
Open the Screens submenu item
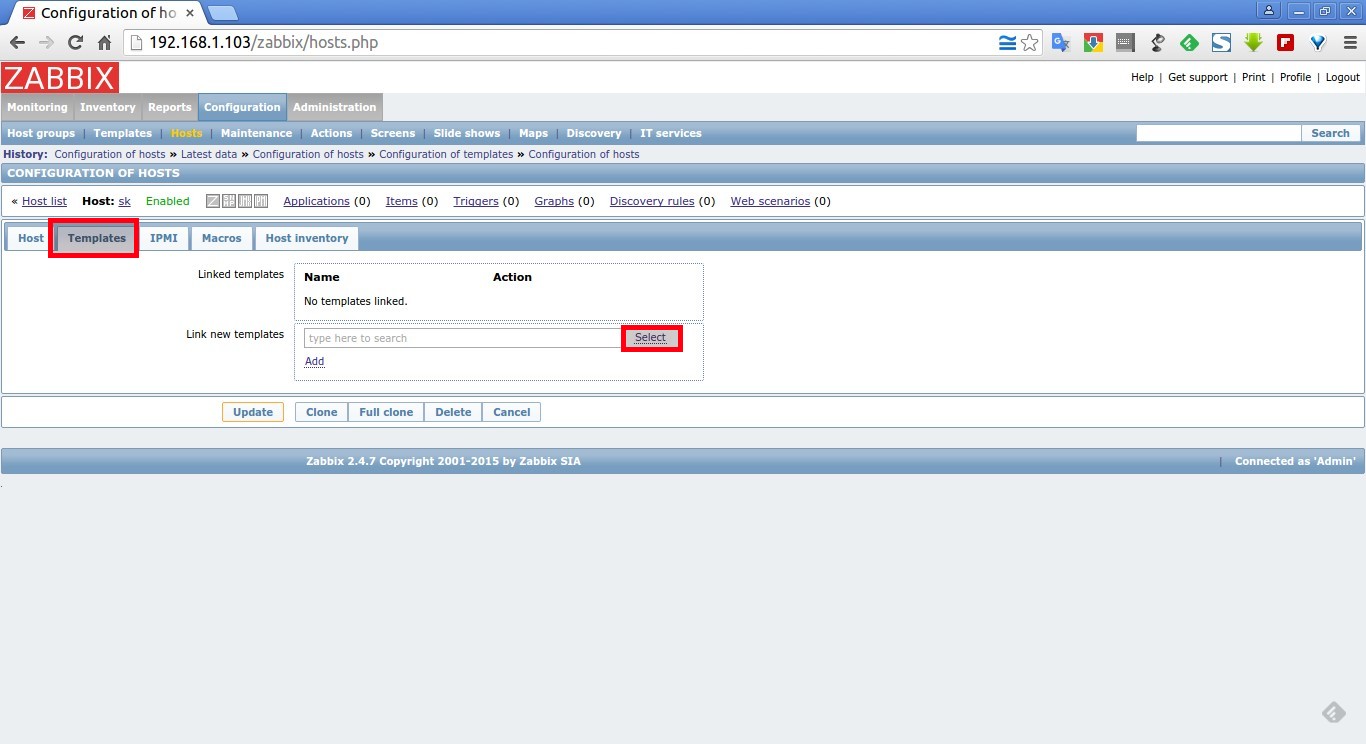[393, 133]
